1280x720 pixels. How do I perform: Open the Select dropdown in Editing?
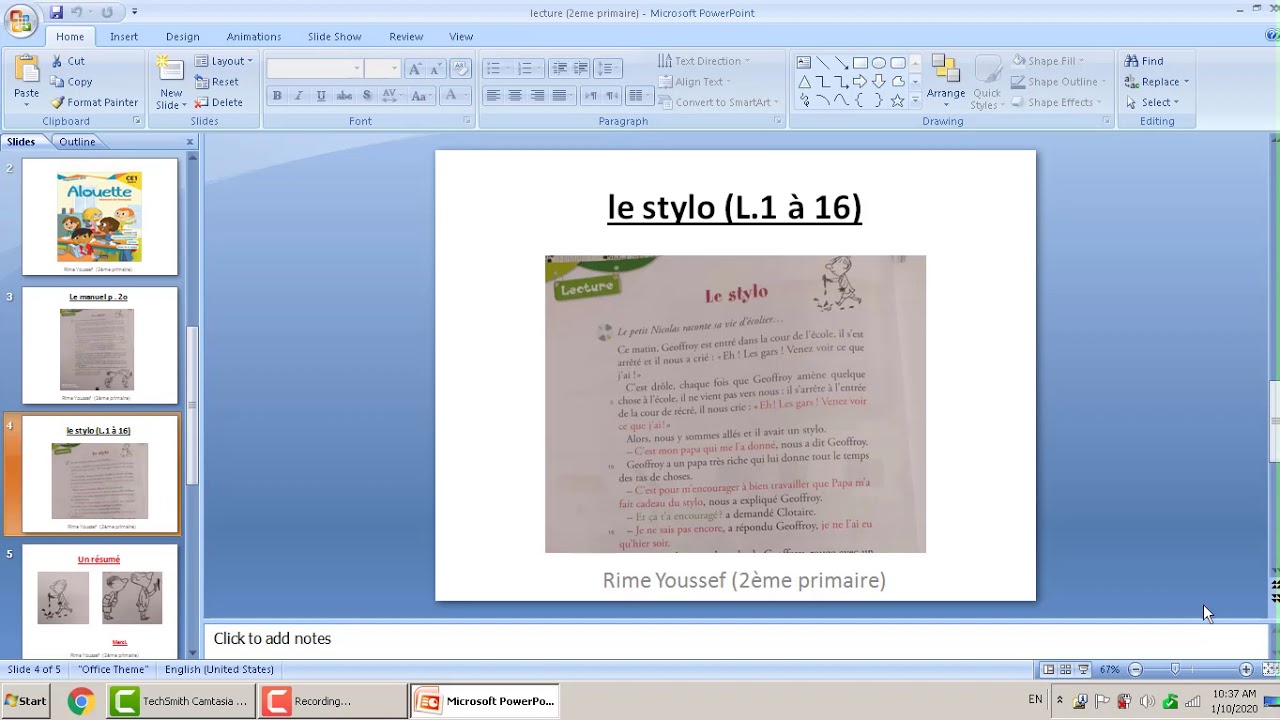point(1152,102)
